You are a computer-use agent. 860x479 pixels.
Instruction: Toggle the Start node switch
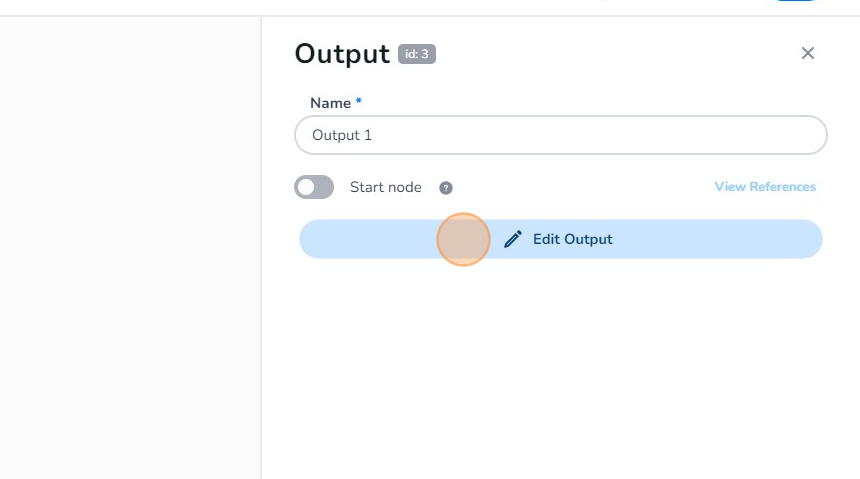(x=314, y=187)
